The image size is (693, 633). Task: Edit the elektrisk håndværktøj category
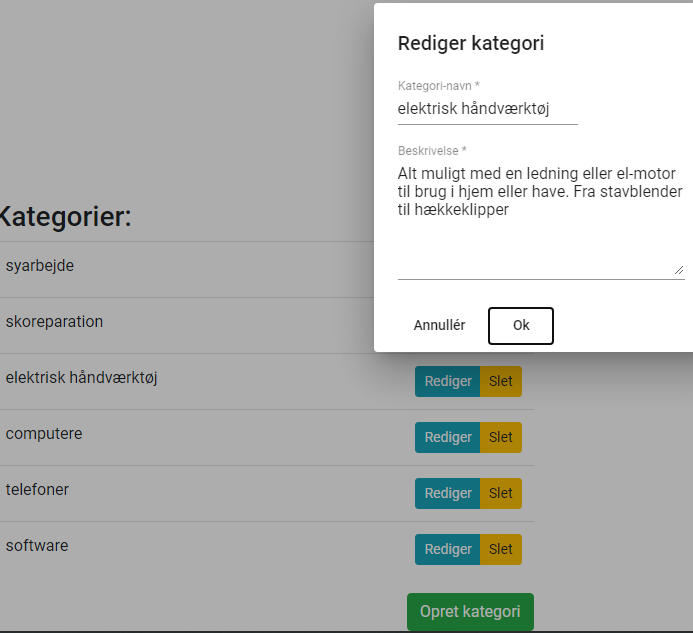pyautogui.click(x=447, y=381)
